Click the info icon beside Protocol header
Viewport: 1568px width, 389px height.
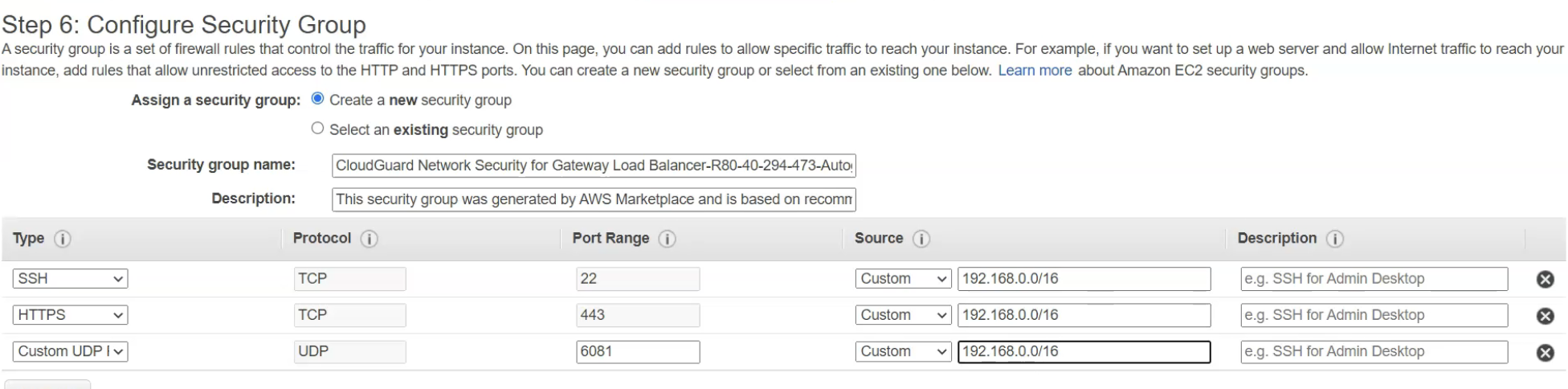click(x=370, y=240)
